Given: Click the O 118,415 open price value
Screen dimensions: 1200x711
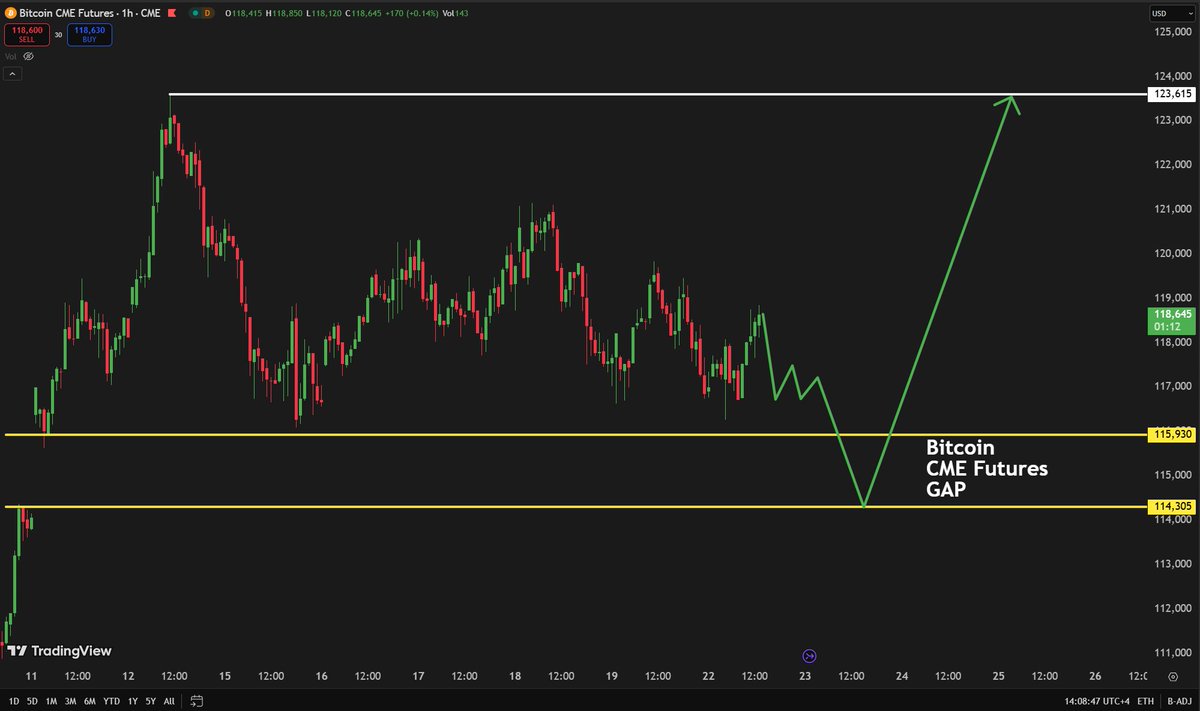Looking at the screenshot, I should [241, 12].
